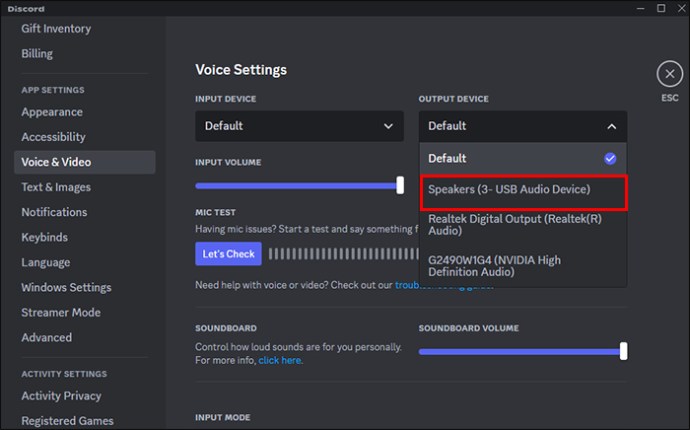Go to Accessibility settings
This screenshot has height=430, width=690.
click(x=53, y=137)
